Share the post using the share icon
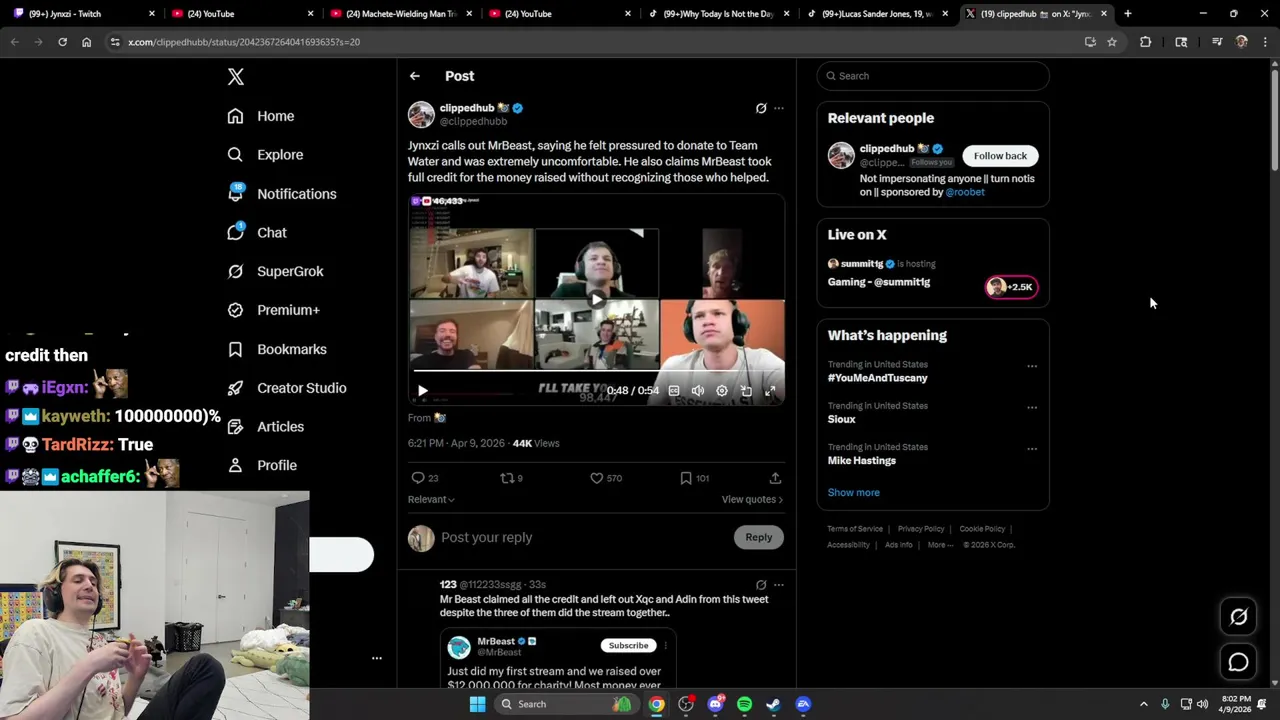1280x720 pixels. [775, 478]
